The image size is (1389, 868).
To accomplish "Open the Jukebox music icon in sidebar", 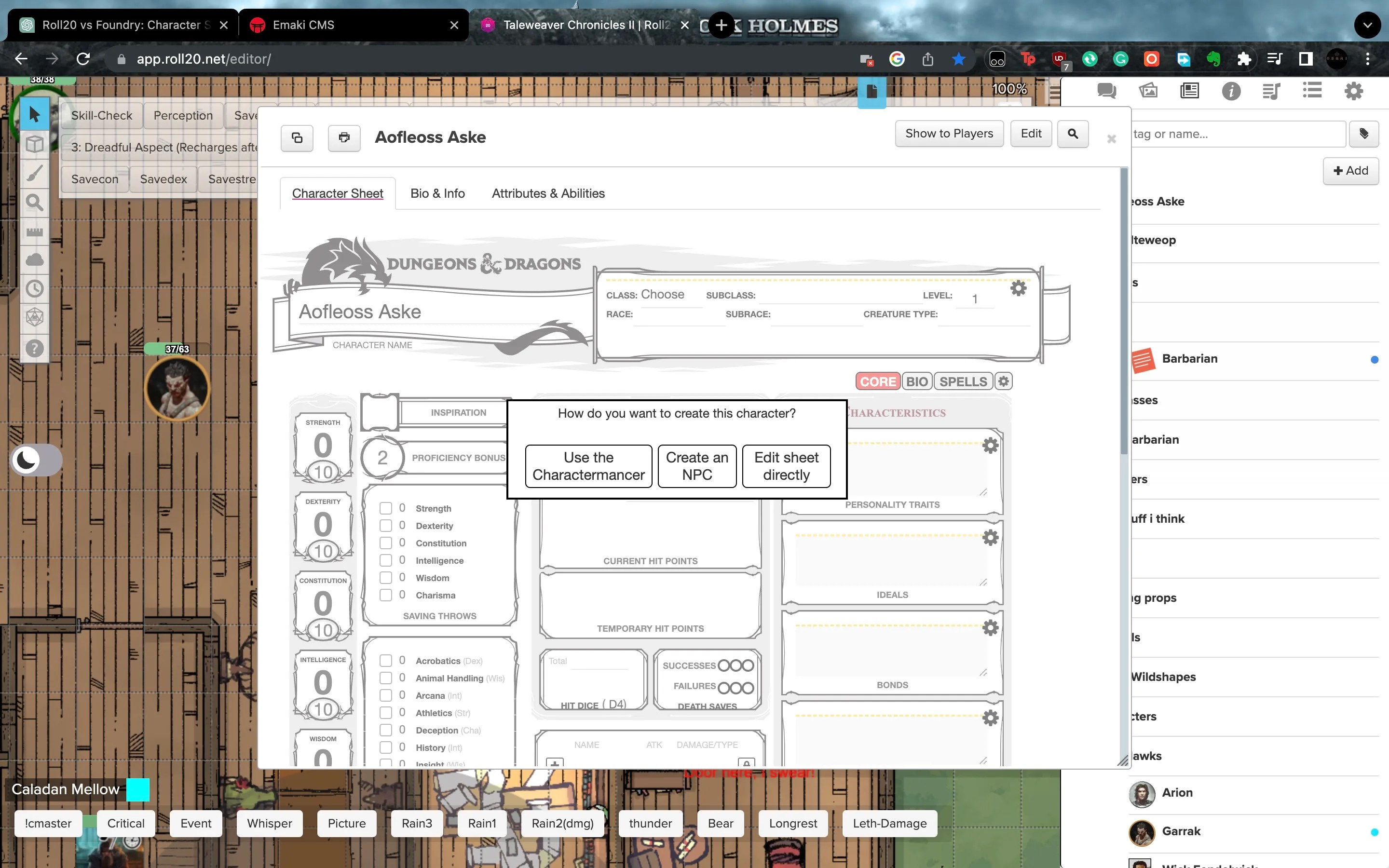I will coord(1271,91).
